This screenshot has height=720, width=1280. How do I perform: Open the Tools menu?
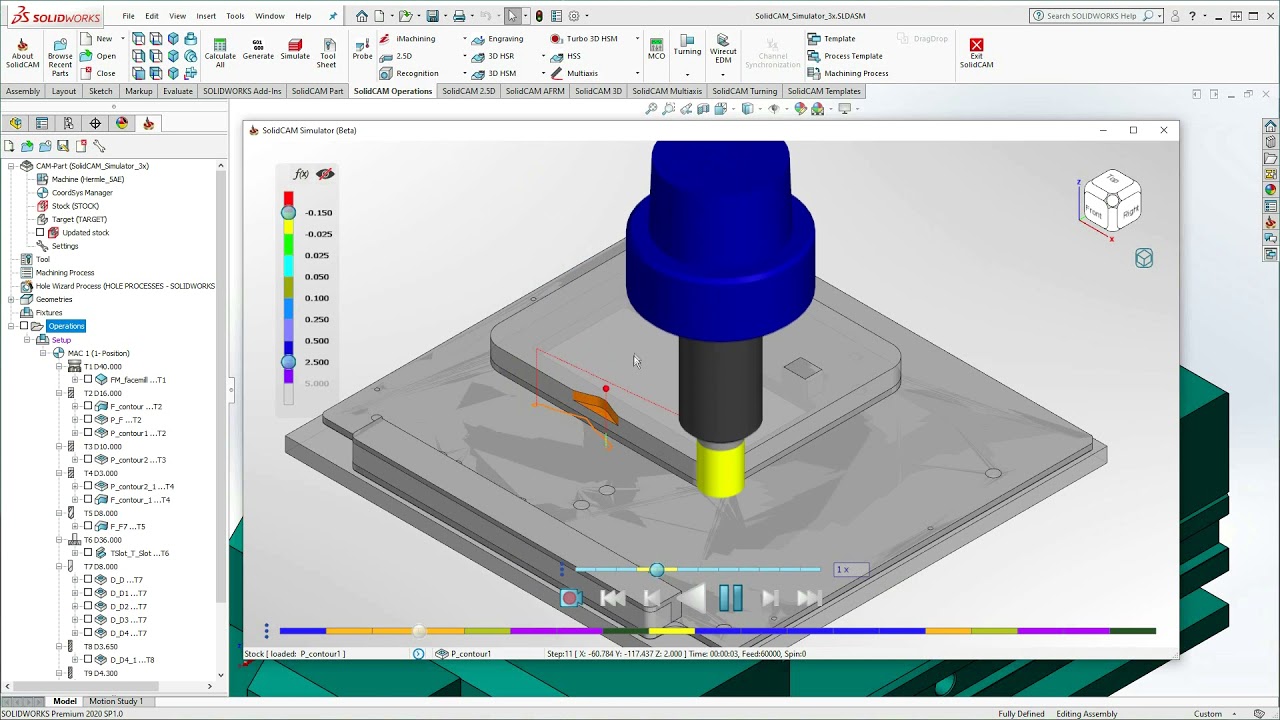click(x=235, y=16)
